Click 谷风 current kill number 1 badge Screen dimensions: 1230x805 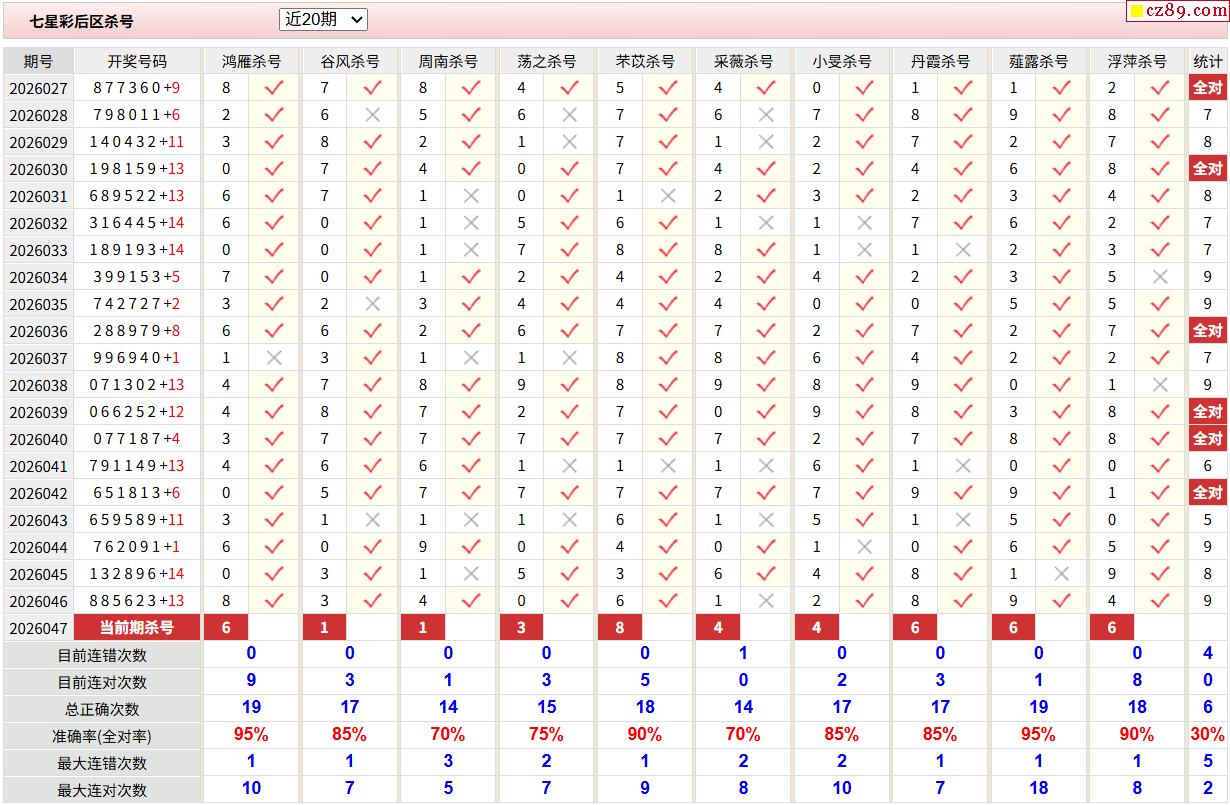(324, 628)
